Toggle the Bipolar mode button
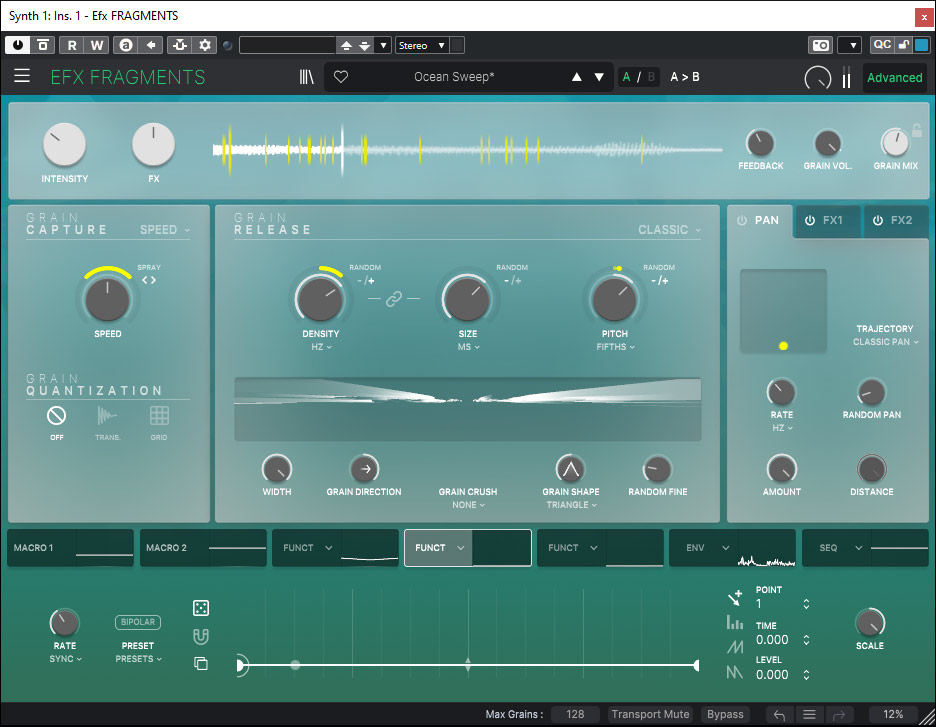 click(x=137, y=622)
